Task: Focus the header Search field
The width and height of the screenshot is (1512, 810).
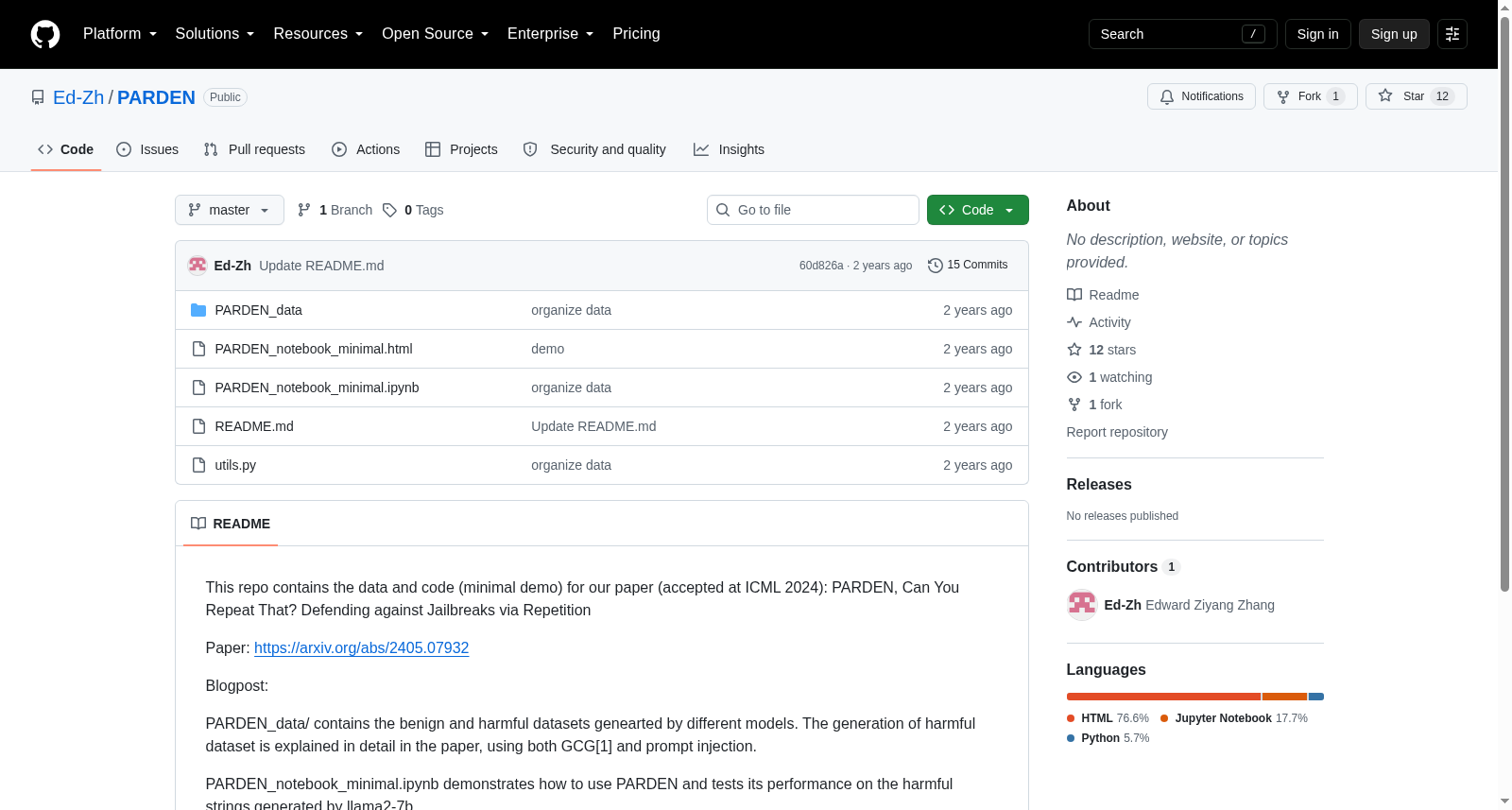Action: tap(1183, 34)
